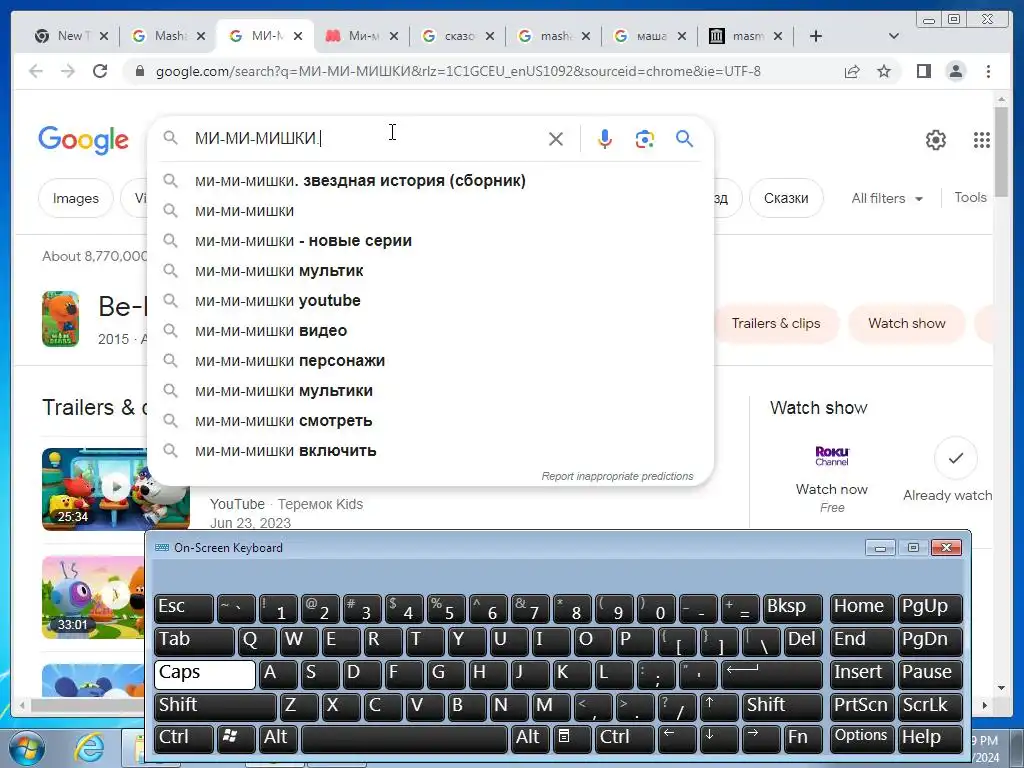Toggle the Insert key
The width and height of the screenshot is (1024, 768).
(862, 673)
